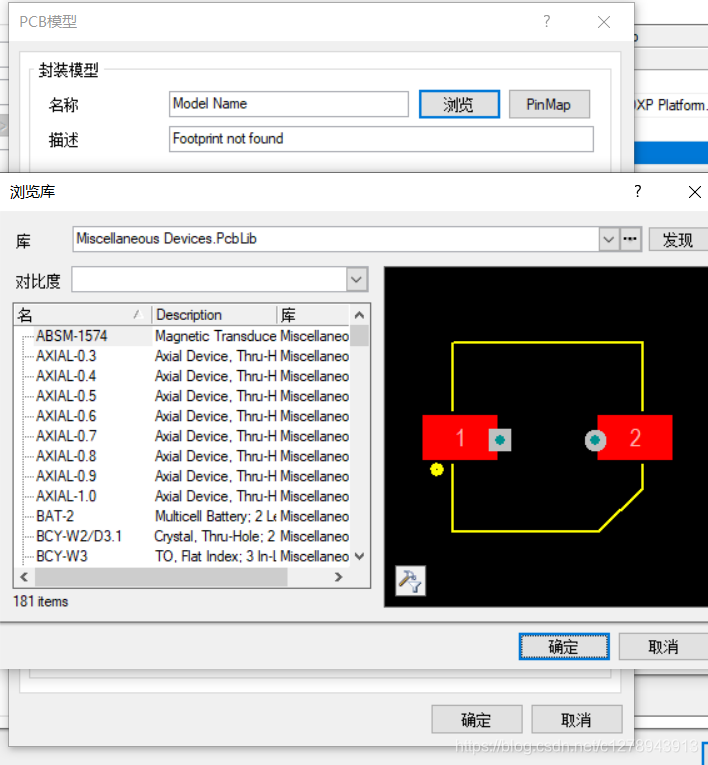708x765 pixels.
Task: Click horizontal scrollbar right arrow in list
Action: point(338,577)
